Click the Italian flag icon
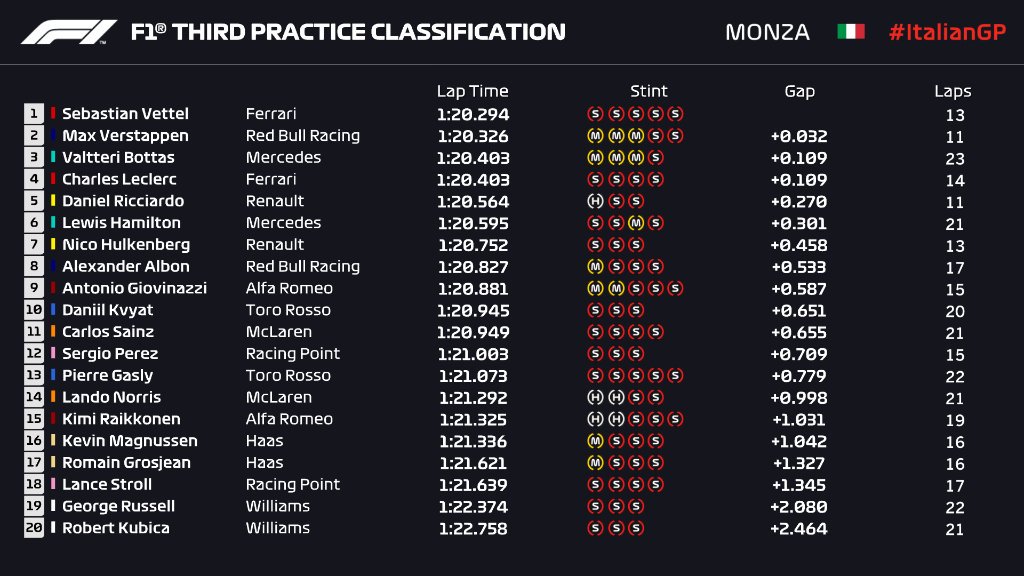The width and height of the screenshot is (1024, 576). coord(850,32)
